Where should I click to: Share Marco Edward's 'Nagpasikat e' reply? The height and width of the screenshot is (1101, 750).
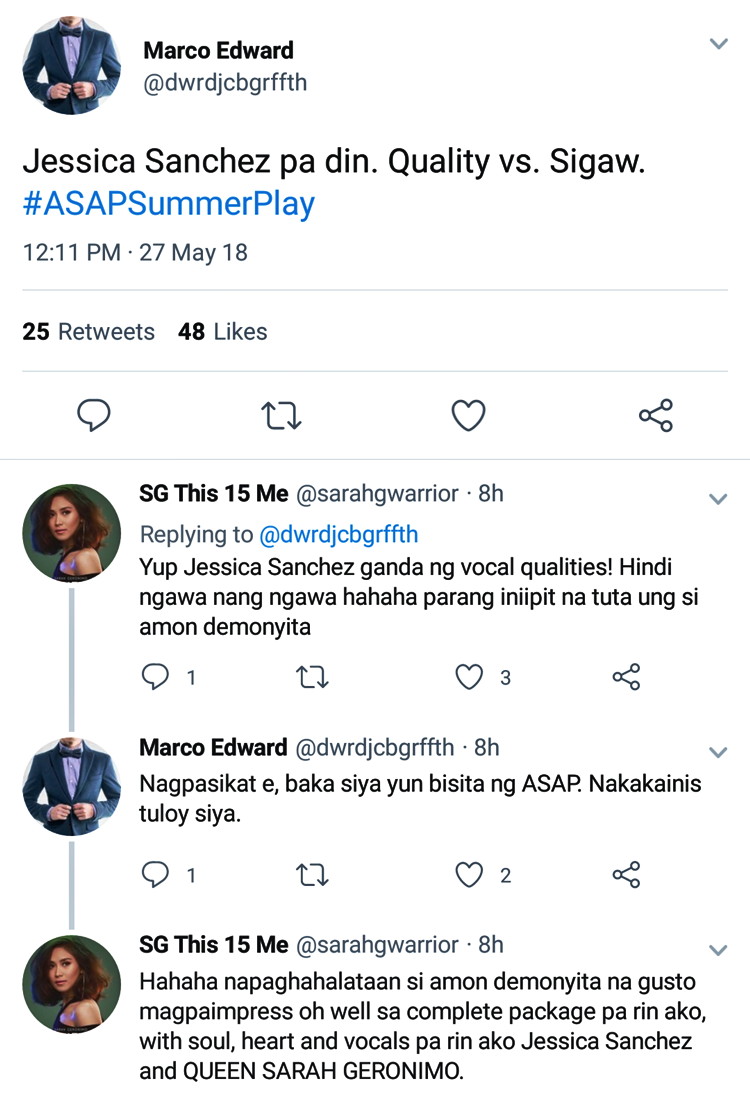click(626, 875)
